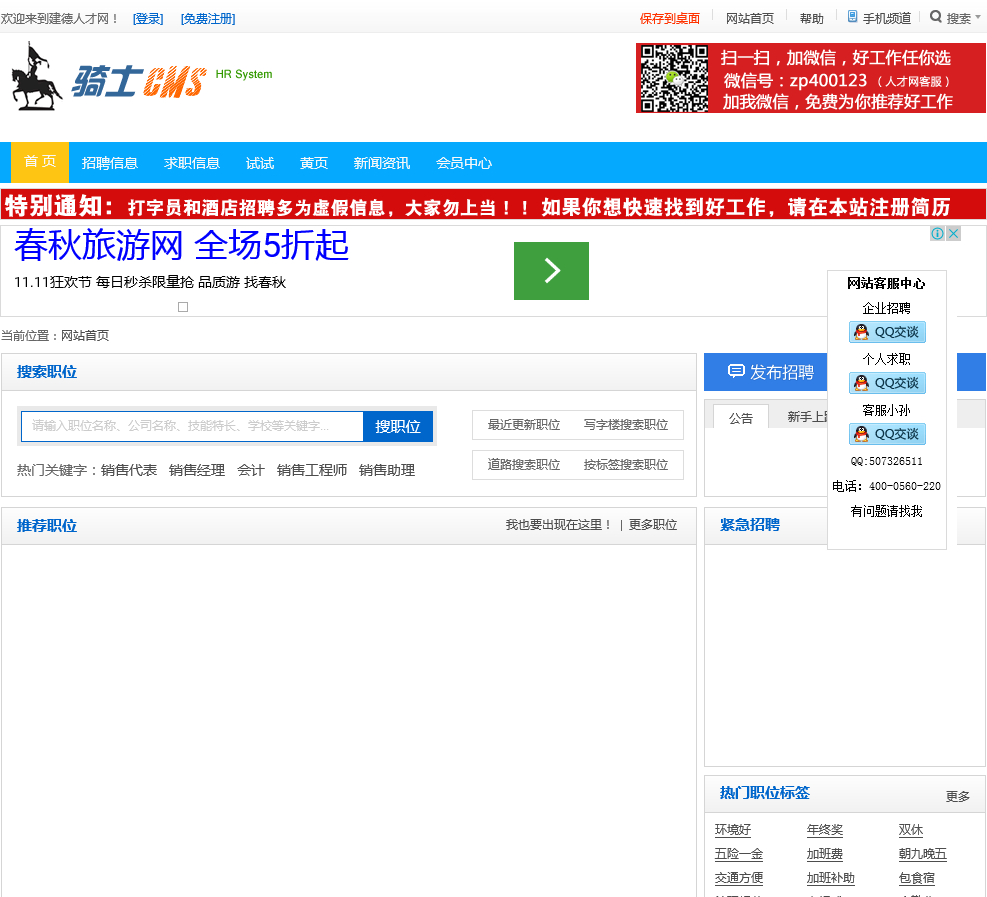
Task: Click 网站首页 in breadcrumb
Action: [x=85, y=336]
